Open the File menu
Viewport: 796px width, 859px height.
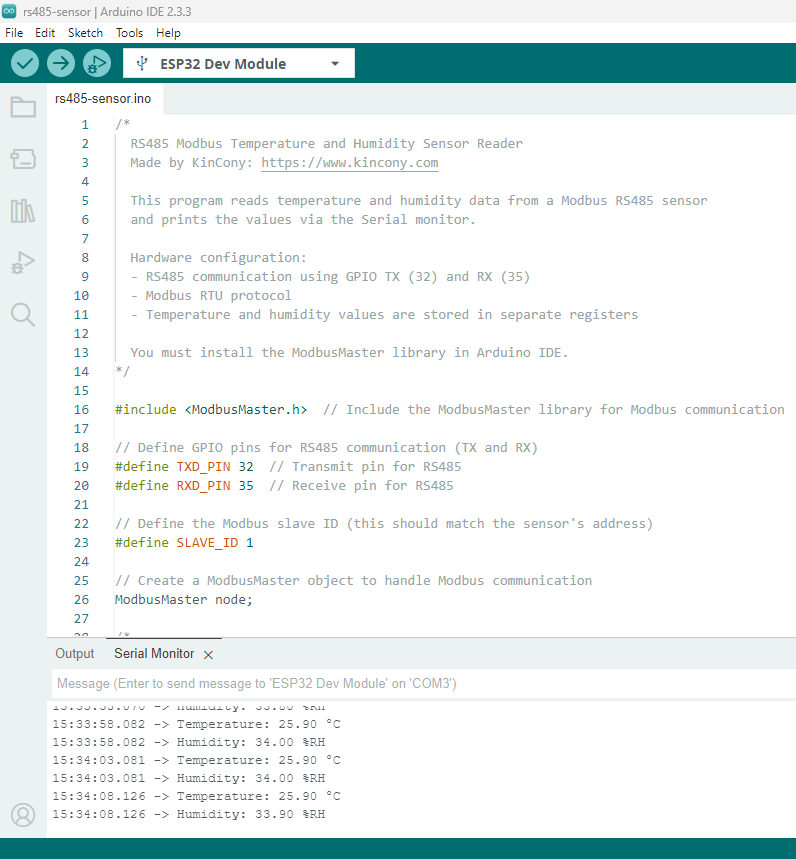click(14, 33)
